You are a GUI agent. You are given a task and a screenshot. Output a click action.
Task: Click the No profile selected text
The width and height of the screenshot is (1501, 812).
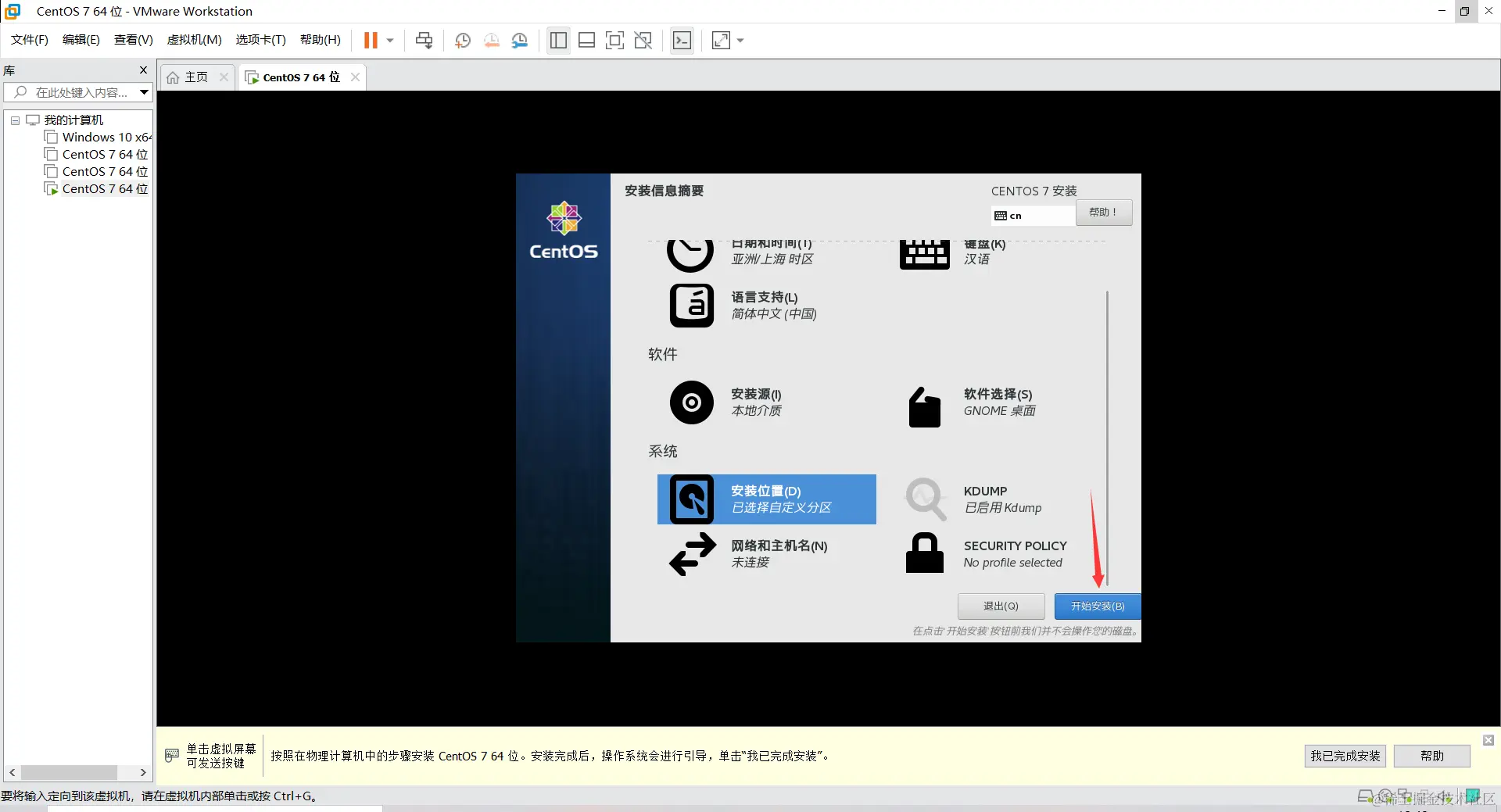coord(1013,563)
